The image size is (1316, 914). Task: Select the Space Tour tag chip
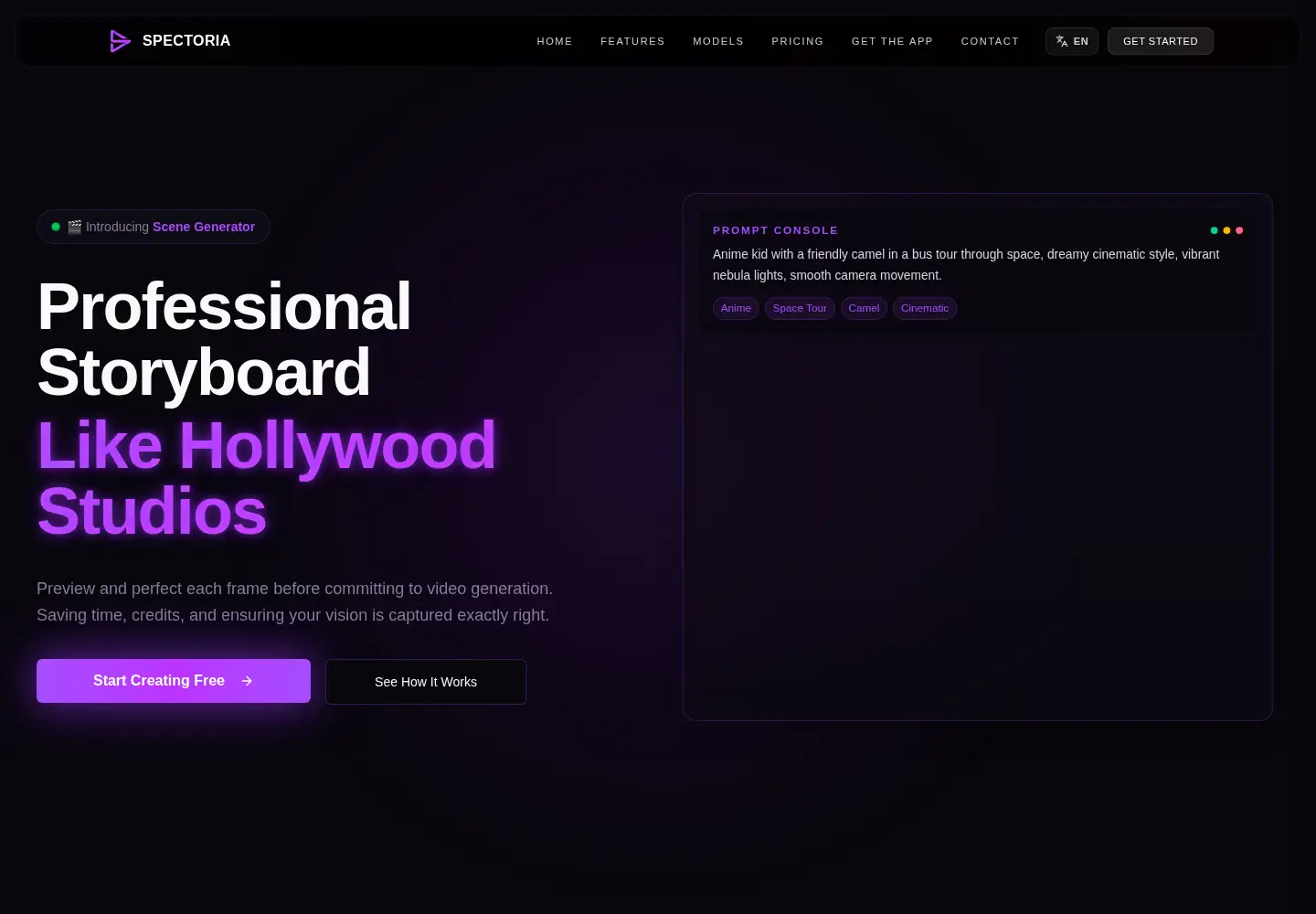point(800,308)
